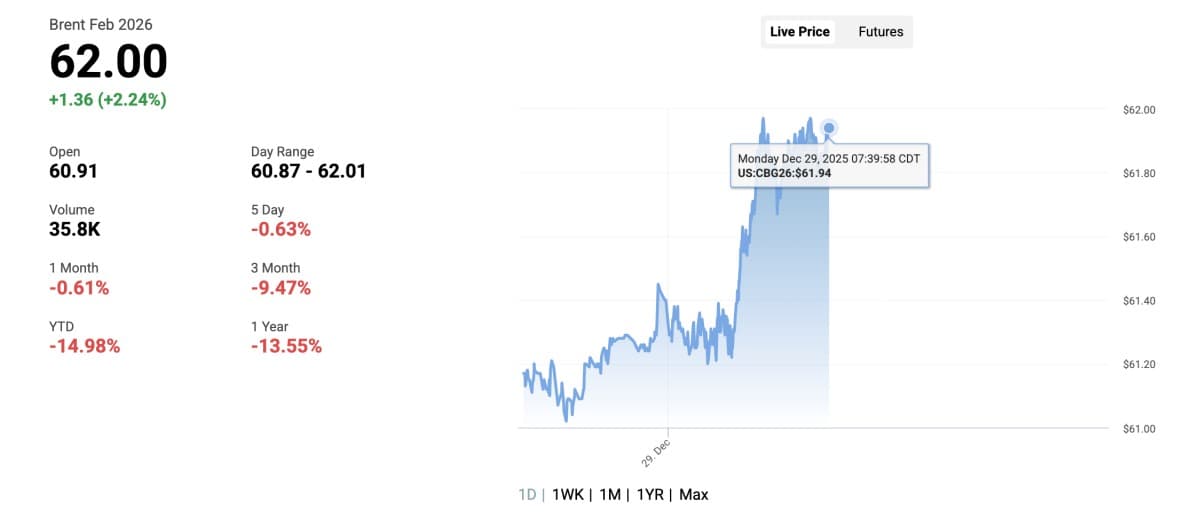Click the 29. Dec x-axis date label

[x=656, y=453]
